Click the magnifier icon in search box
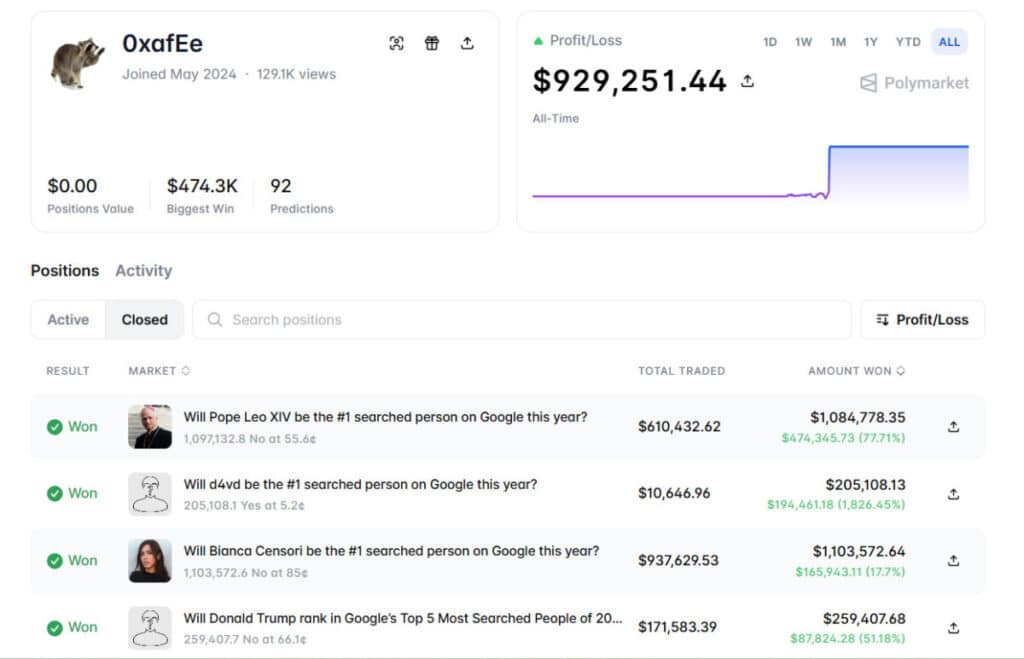This screenshot has width=1024, height=659. 214,319
